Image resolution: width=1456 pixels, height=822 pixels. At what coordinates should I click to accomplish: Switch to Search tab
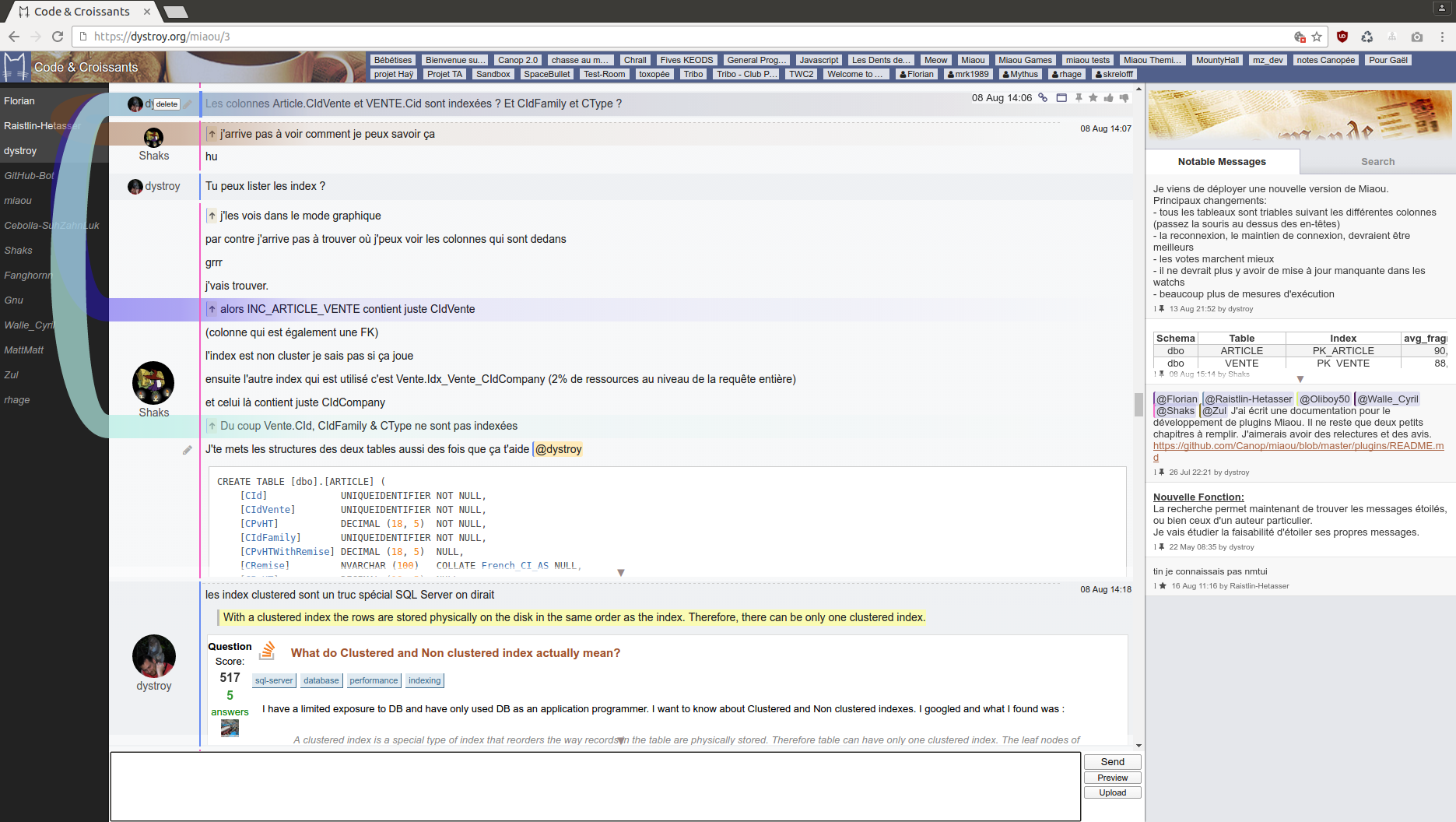coord(1377,162)
